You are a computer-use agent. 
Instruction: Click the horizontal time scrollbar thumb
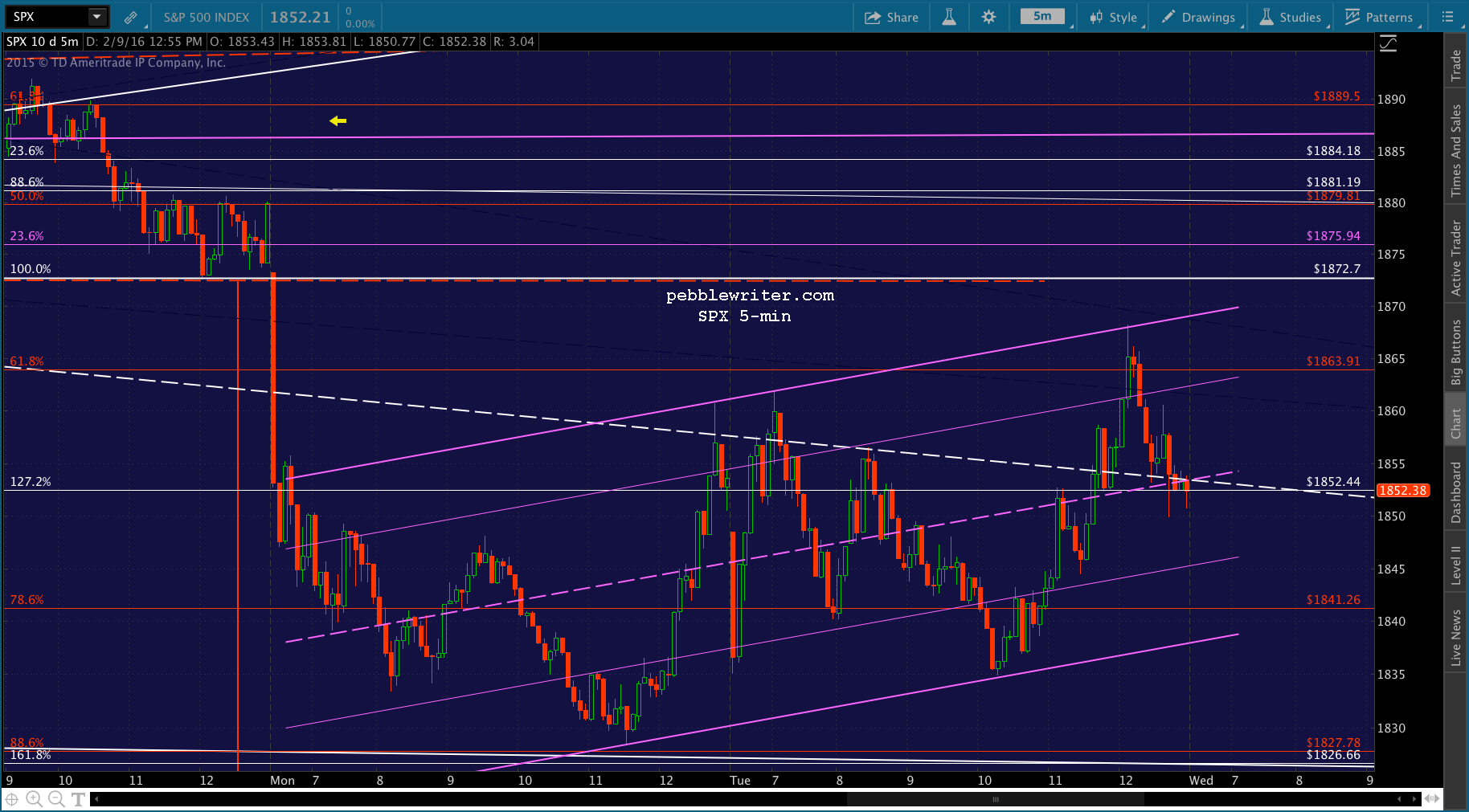coord(995,799)
